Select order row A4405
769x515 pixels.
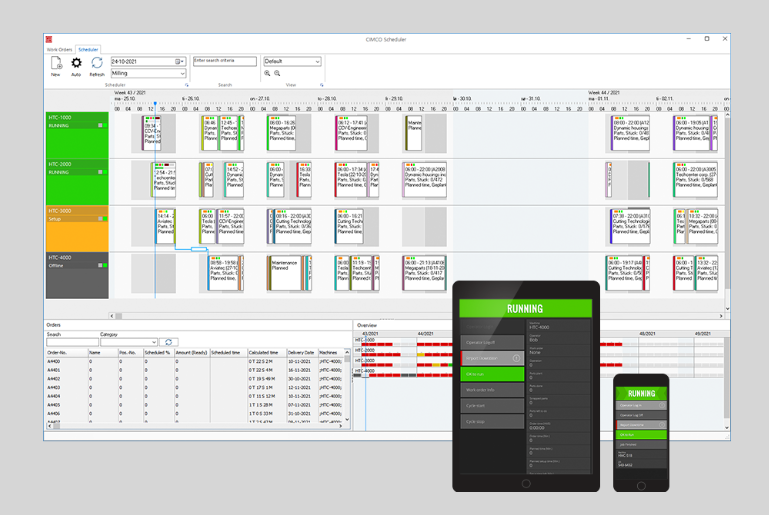coord(195,405)
